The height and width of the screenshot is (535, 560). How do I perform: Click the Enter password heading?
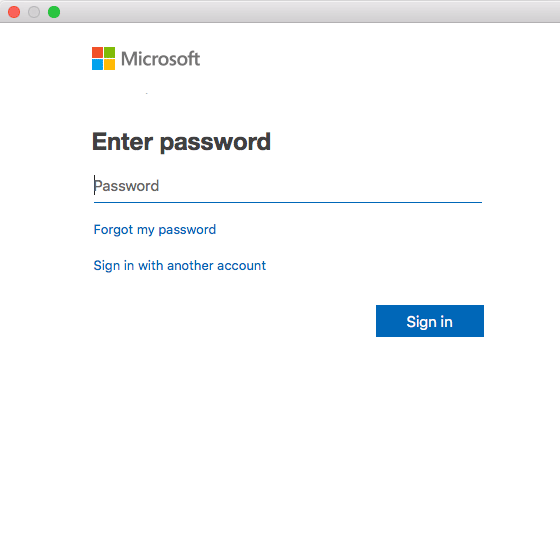point(181,142)
